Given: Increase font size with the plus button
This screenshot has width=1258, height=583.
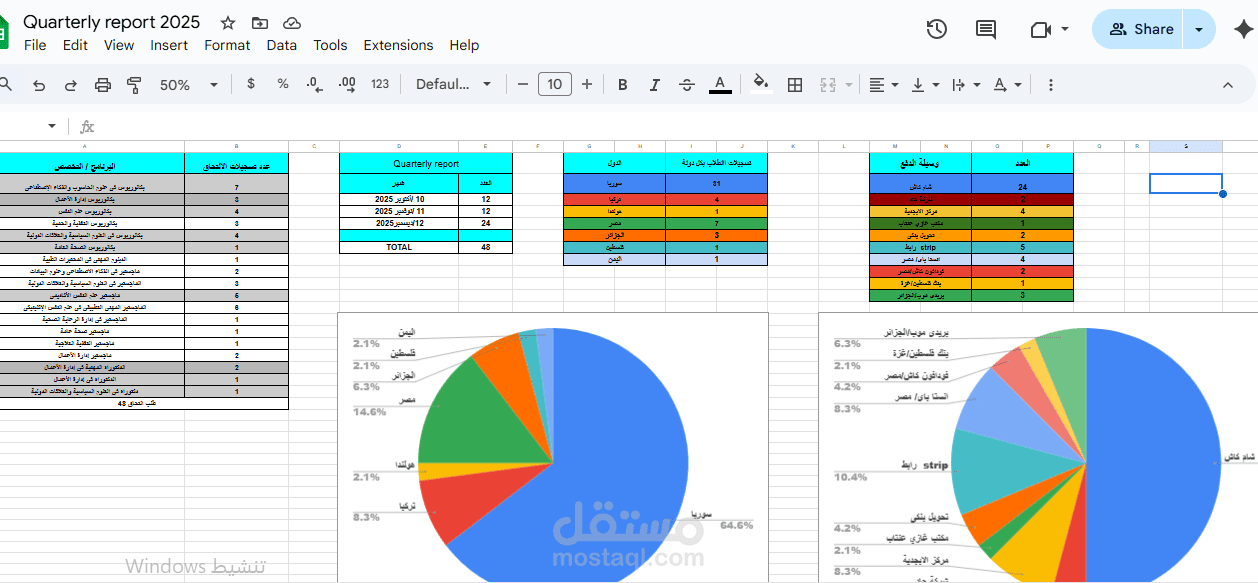Looking at the screenshot, I should click(588, 84).
